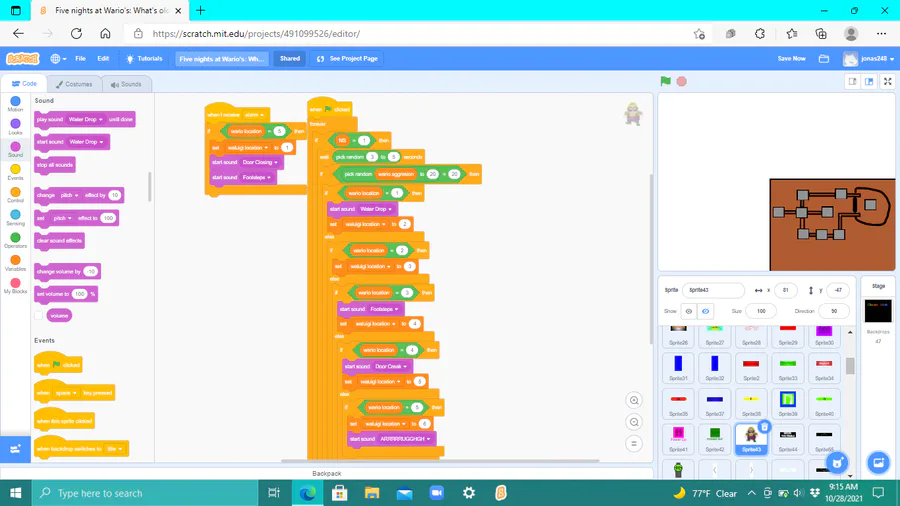Click the red stop sign button
Screen dimensions: 900x506
click(x=681, y=81)
